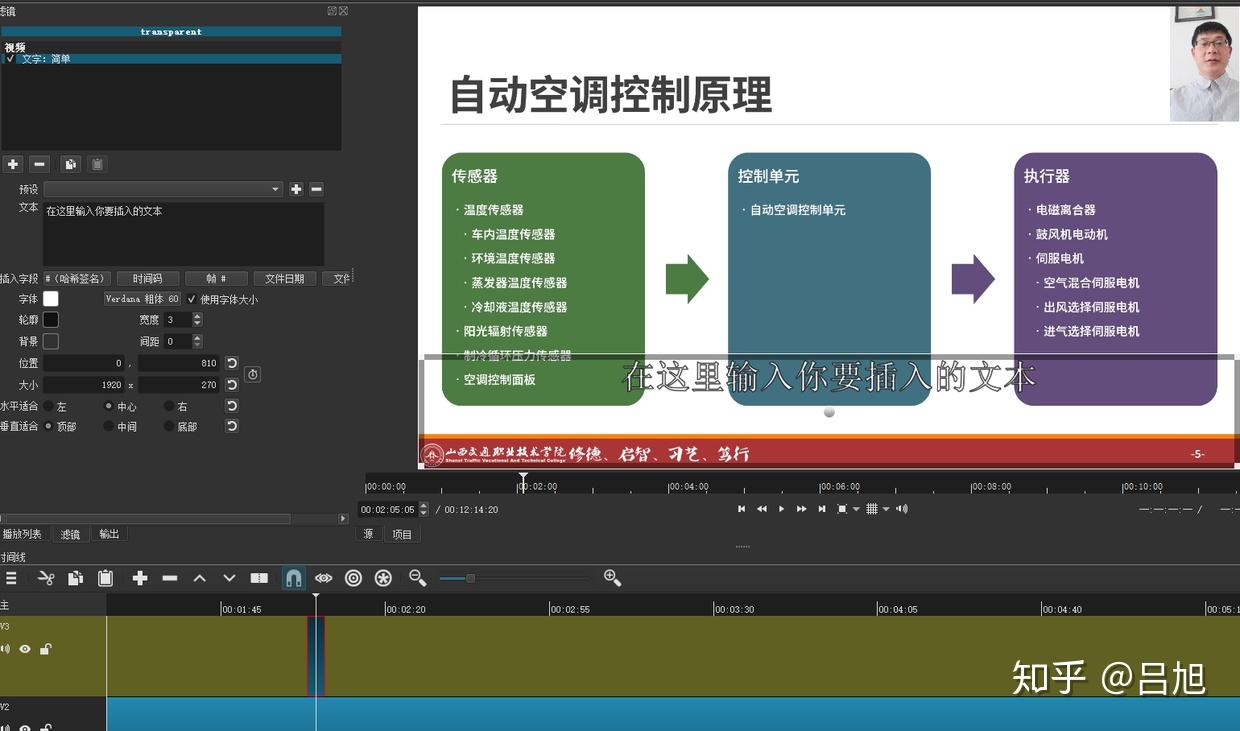This screenshot has width=1240, height=731.
Task: Open the 预设 preset dropdown
Action: point(164,189)
